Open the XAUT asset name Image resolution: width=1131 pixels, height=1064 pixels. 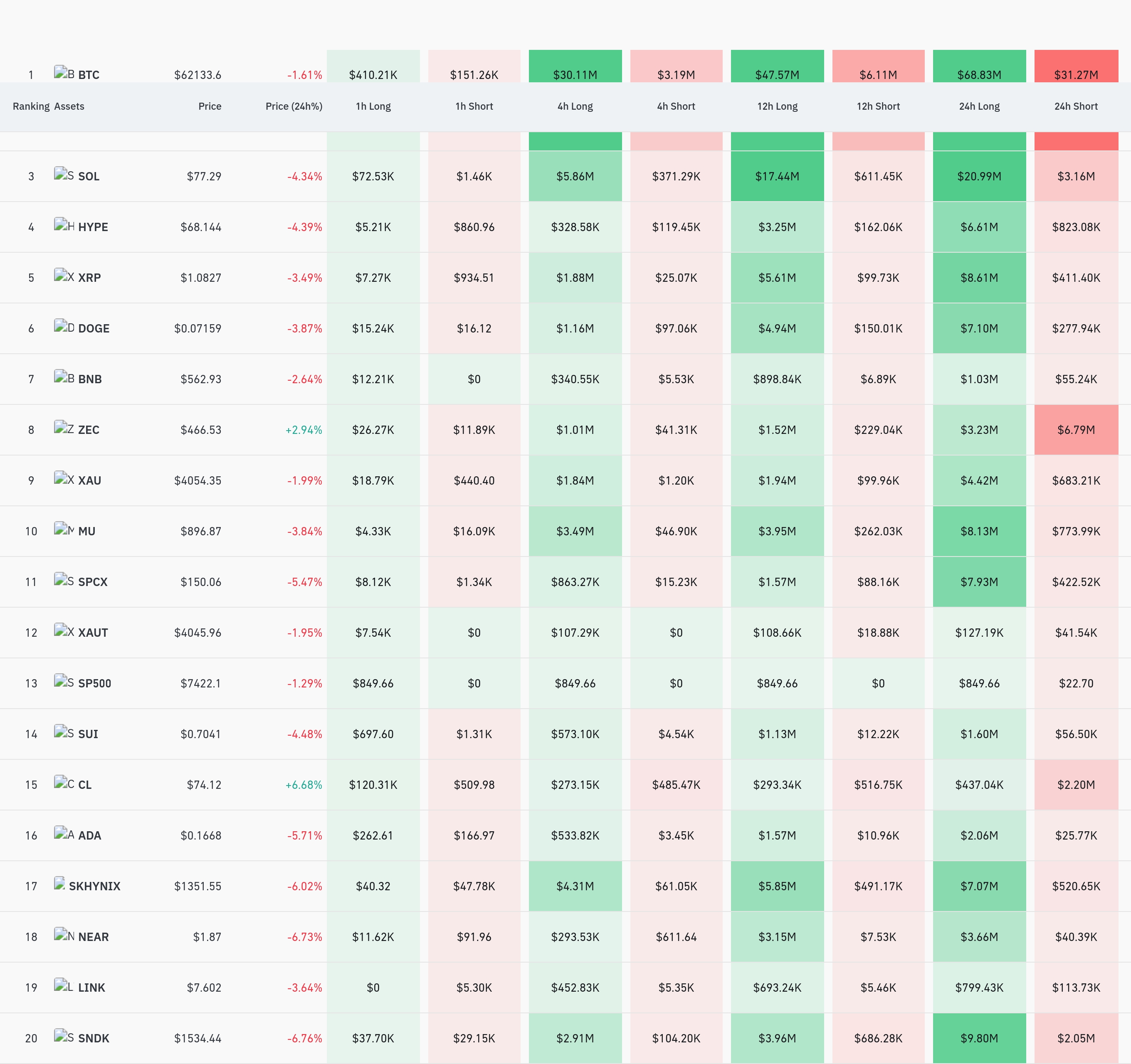[93, 632]
